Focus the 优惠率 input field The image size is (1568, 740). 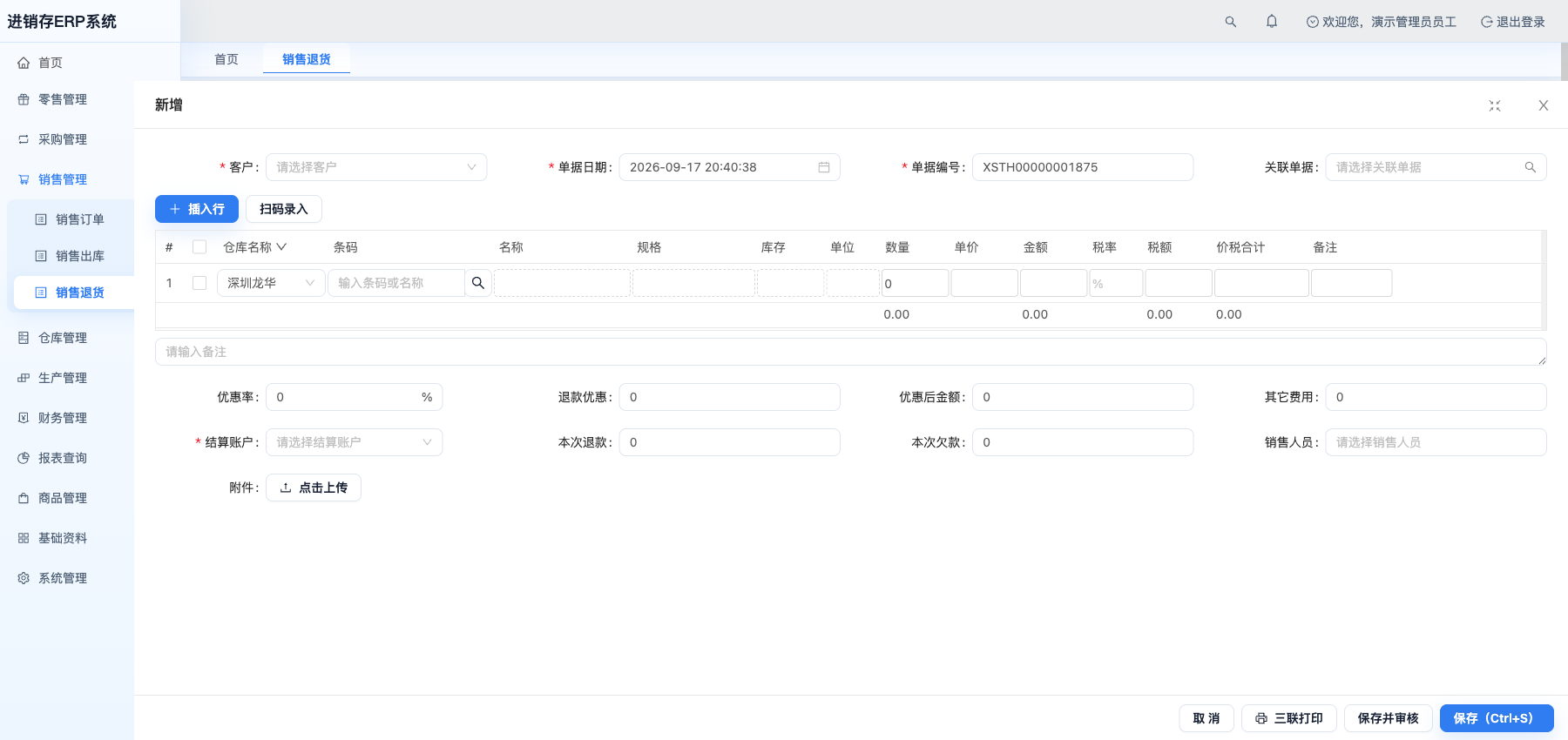[x=354, y=397]
